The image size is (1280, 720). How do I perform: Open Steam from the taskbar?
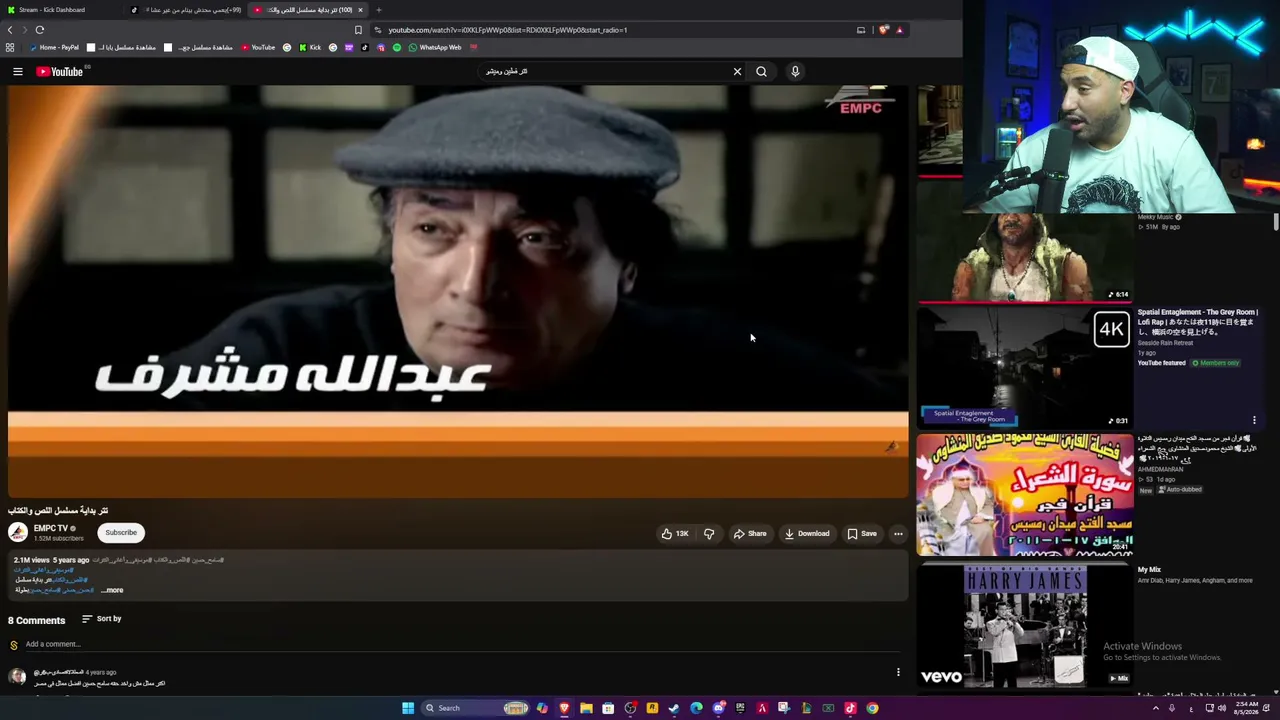click(x=674, y=708)
